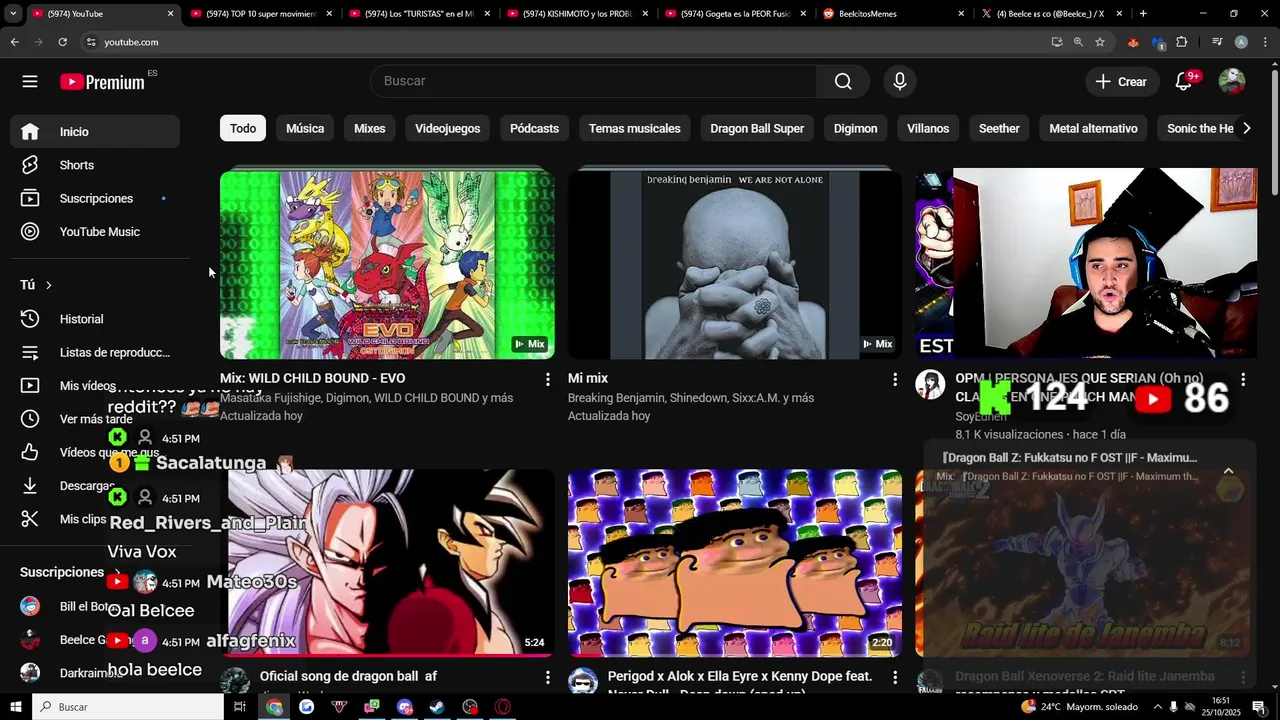Viewport: 1280px width, 720px height.
Task: Click in the Buscar search field
Action: (x=593, y=81)
